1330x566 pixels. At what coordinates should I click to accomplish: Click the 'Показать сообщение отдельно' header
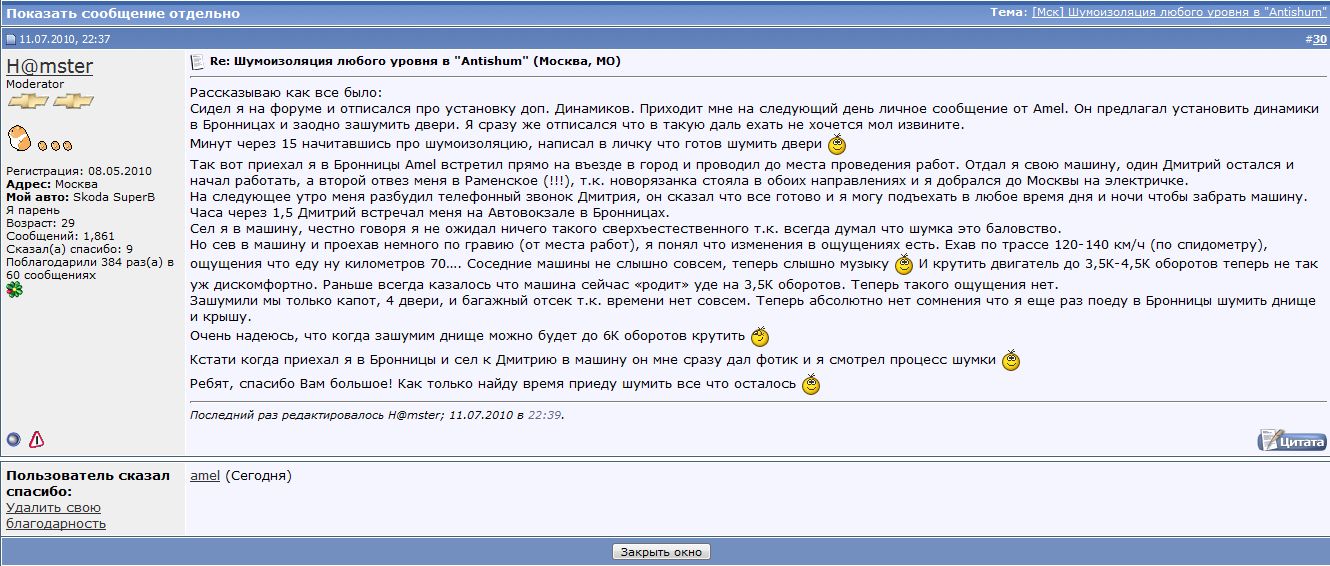pyautogui.click(x=124, y=13)
